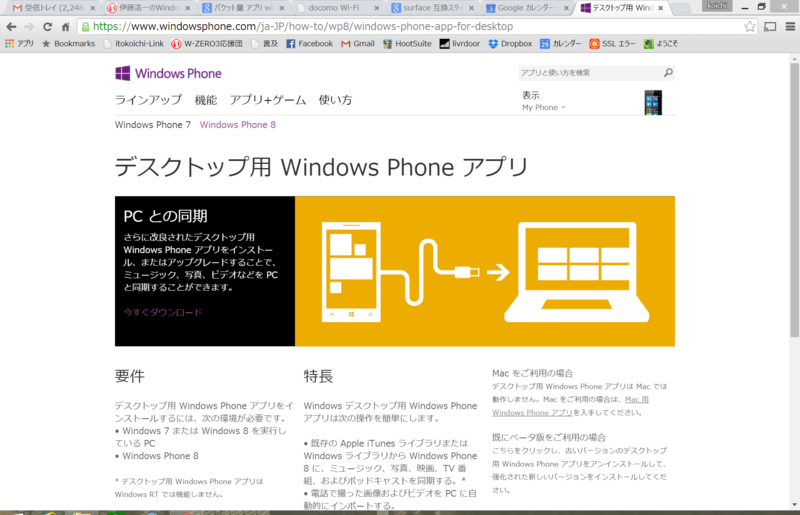Go back using the browser back arrow
The image size is (800, 515).
[11, 27]
